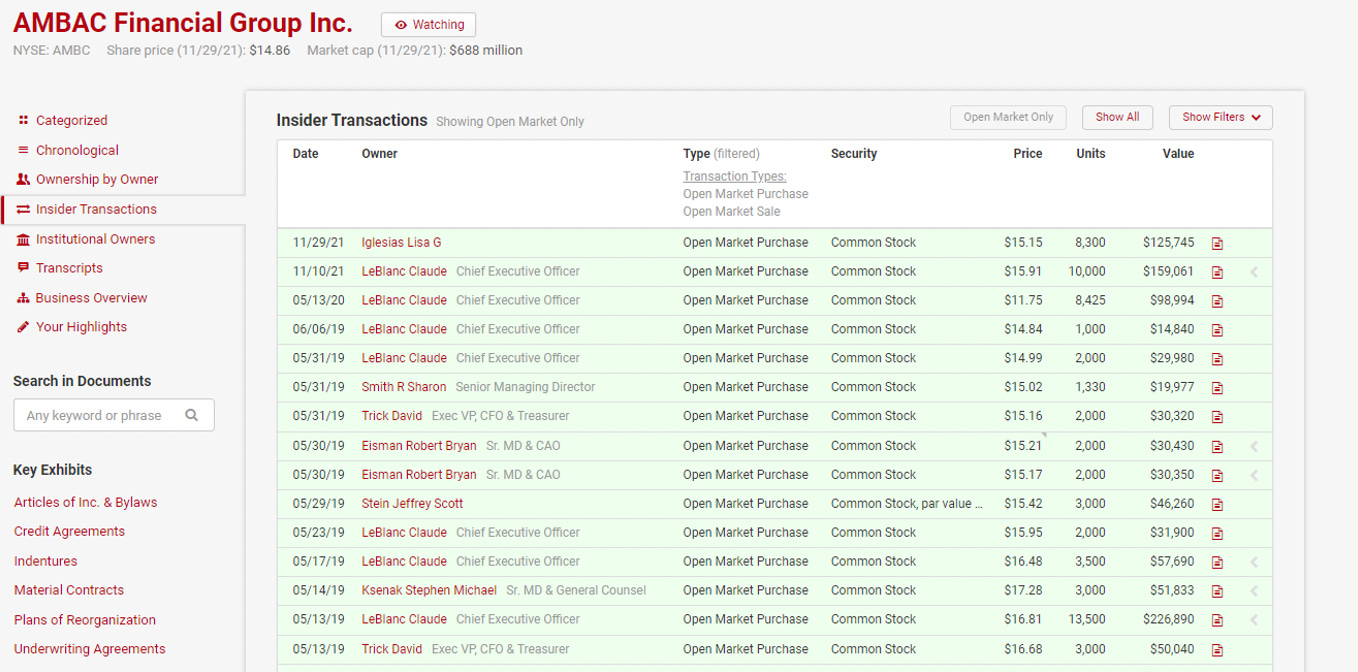Image resolution: width=1358 pixels, height=672 pixels.
Task: Open document icon for Stein Jeffrey Scott row
Action: pyautogui.click(x=1217, y=505)
